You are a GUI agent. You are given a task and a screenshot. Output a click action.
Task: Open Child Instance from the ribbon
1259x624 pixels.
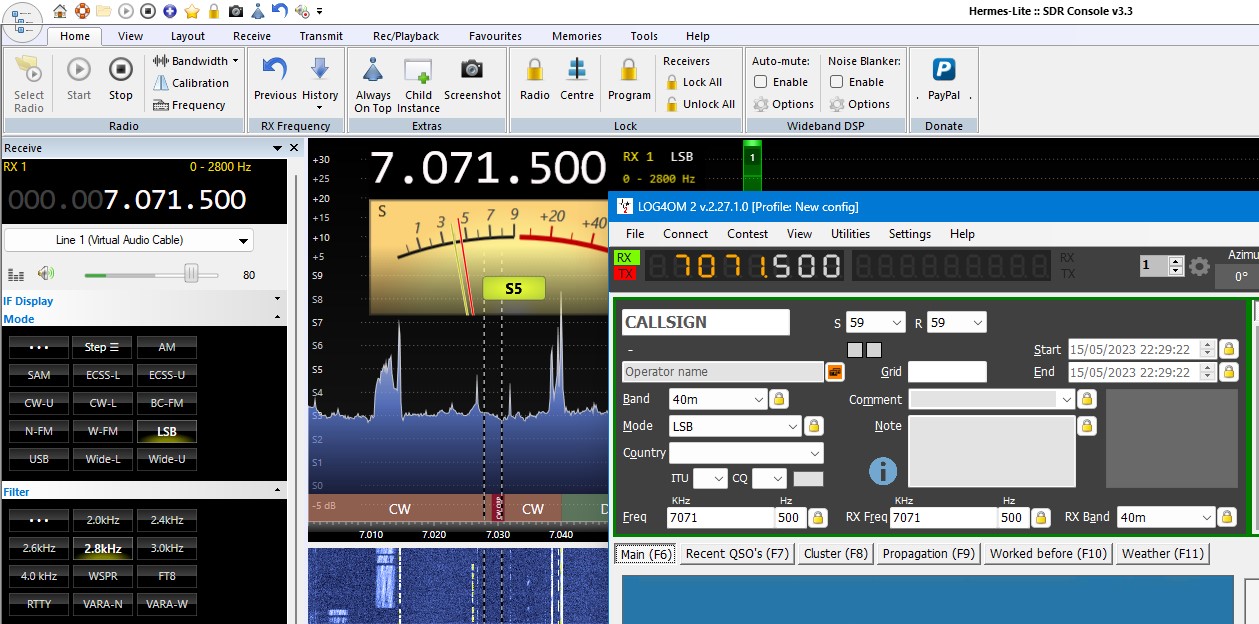[x=418, y=70]
